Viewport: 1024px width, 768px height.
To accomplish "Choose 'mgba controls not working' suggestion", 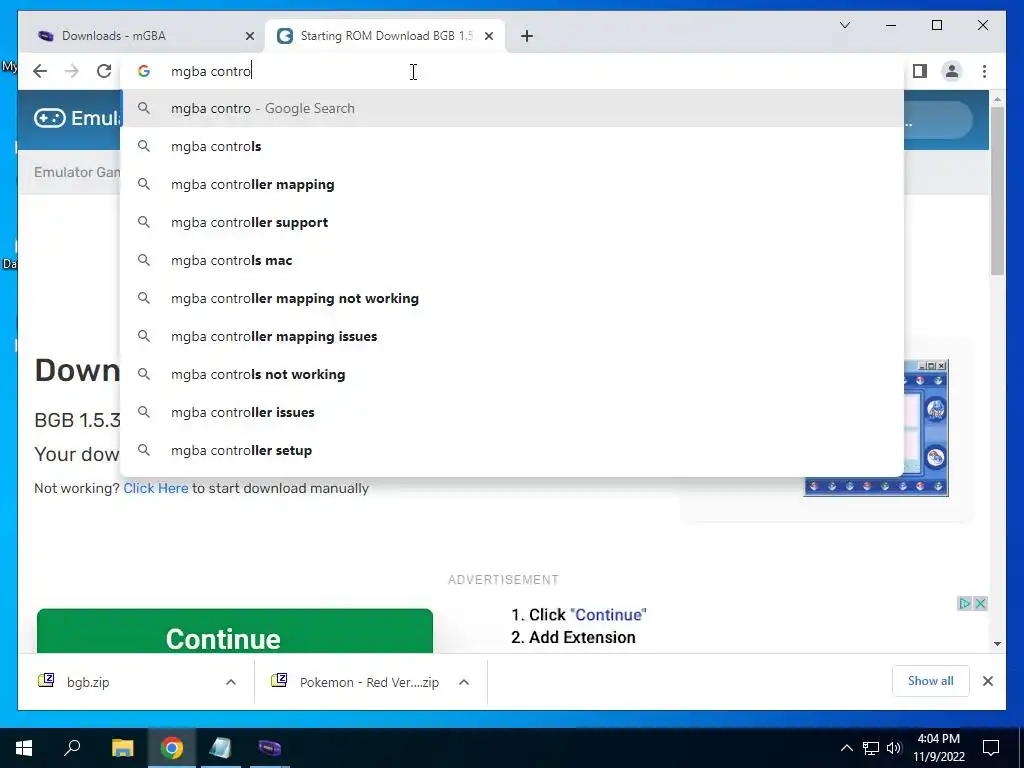I will 512,374.
